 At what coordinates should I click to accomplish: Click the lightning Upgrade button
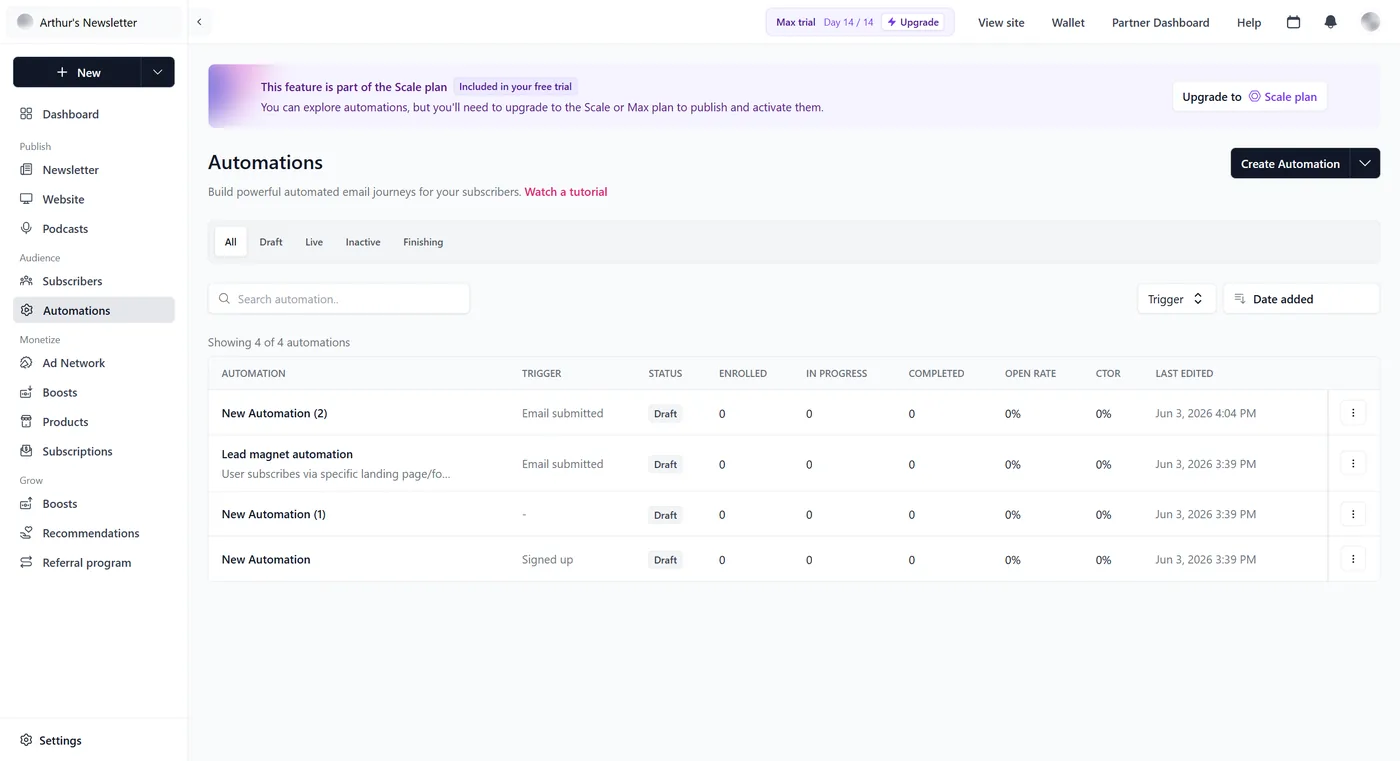(913, 22)
